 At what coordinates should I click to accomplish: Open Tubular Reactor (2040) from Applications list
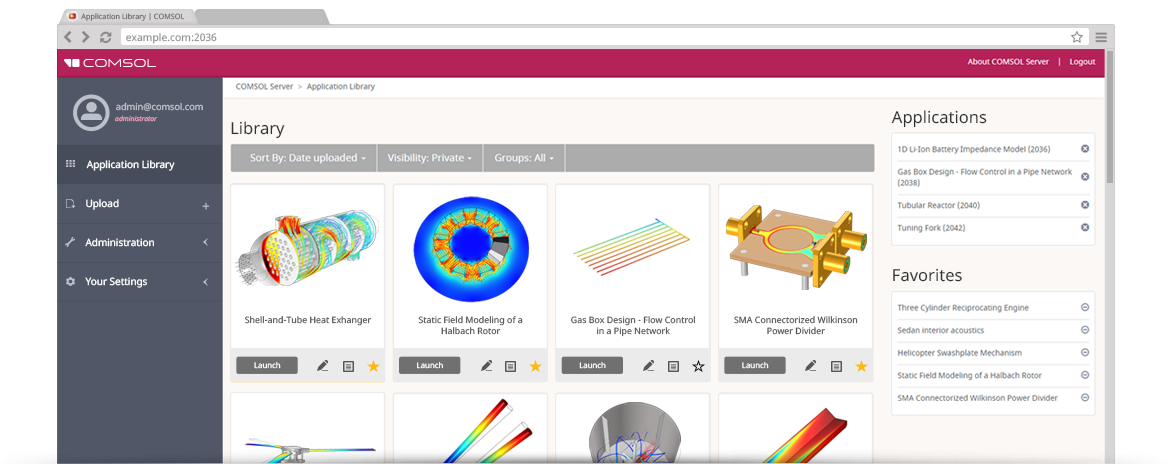939,205
